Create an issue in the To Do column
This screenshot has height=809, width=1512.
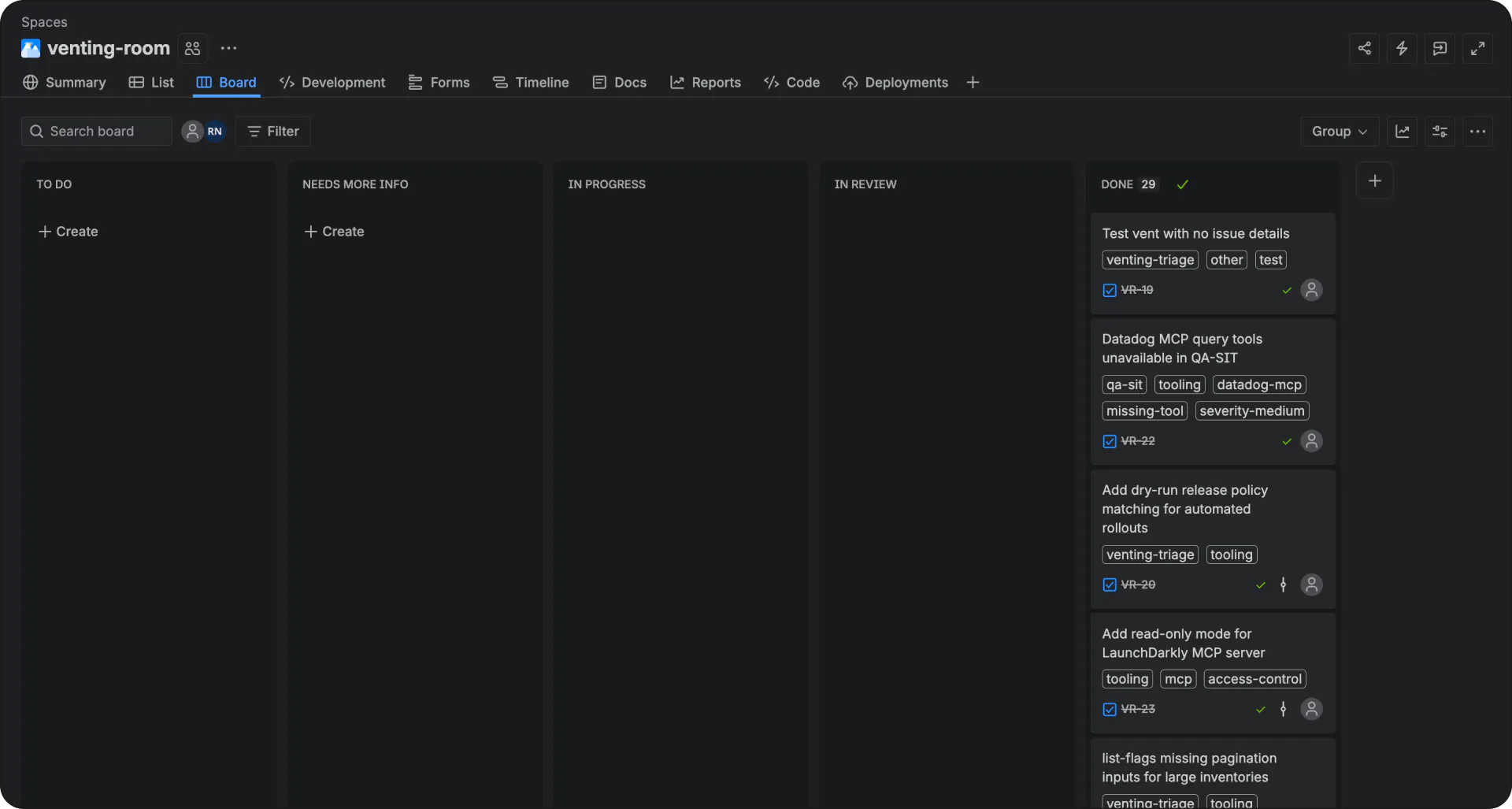[x=69, y=232]
